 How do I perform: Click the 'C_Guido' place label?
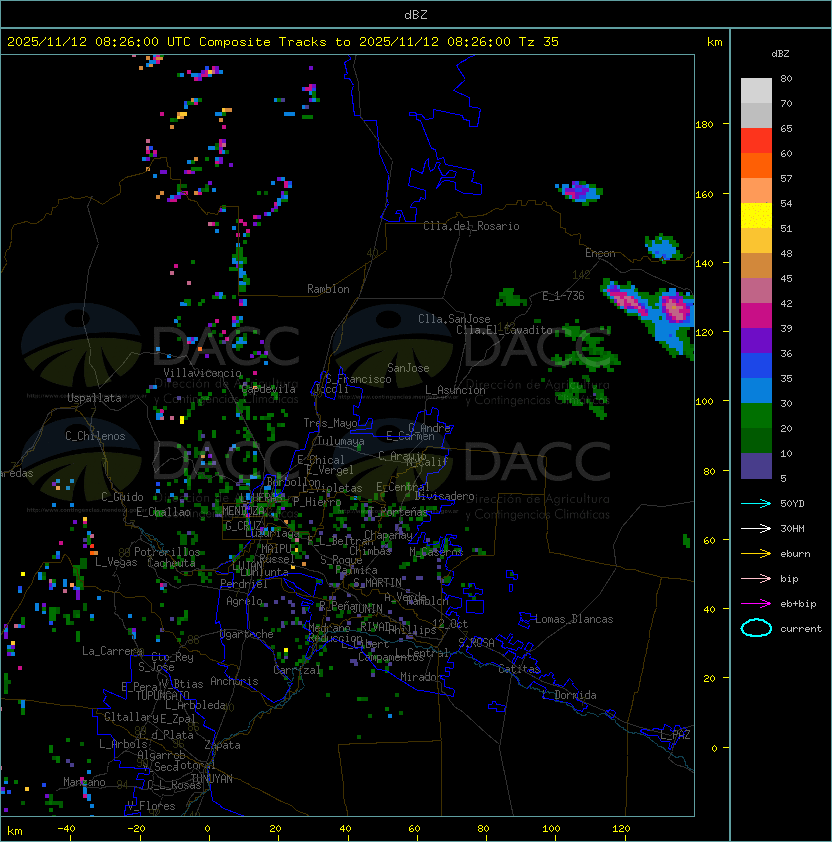tap(122, 497)
